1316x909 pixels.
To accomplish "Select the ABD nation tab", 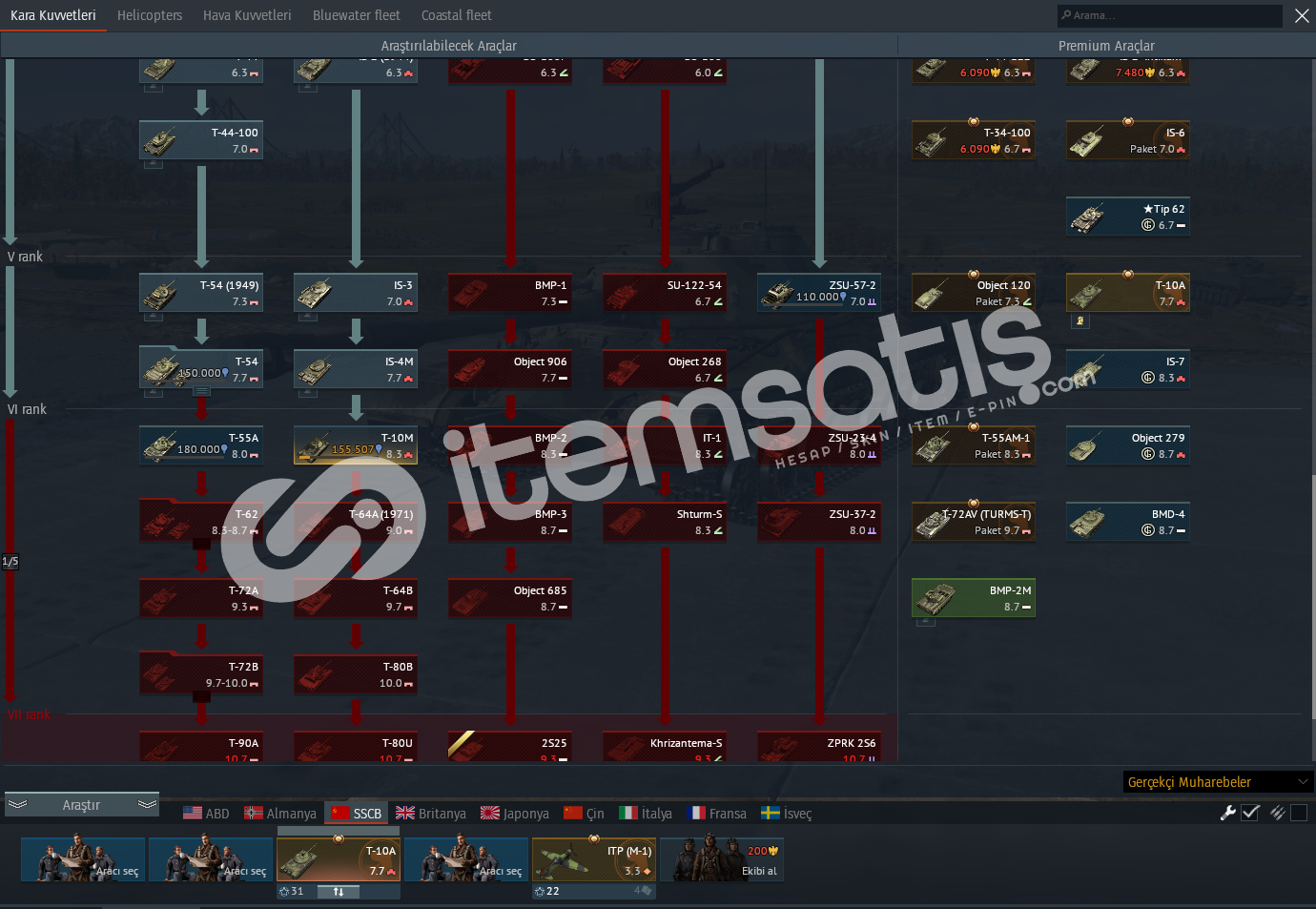I will point(206,814).
